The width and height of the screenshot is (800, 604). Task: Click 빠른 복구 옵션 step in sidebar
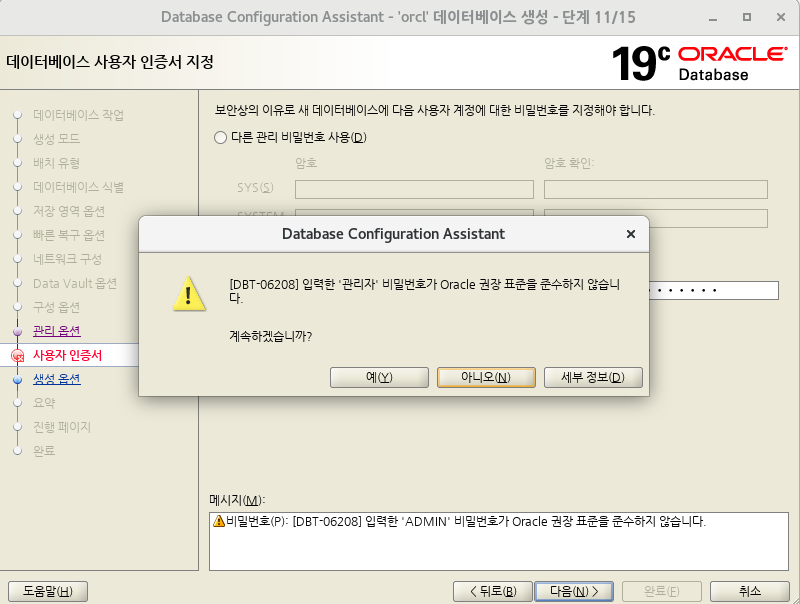point(69,235)
